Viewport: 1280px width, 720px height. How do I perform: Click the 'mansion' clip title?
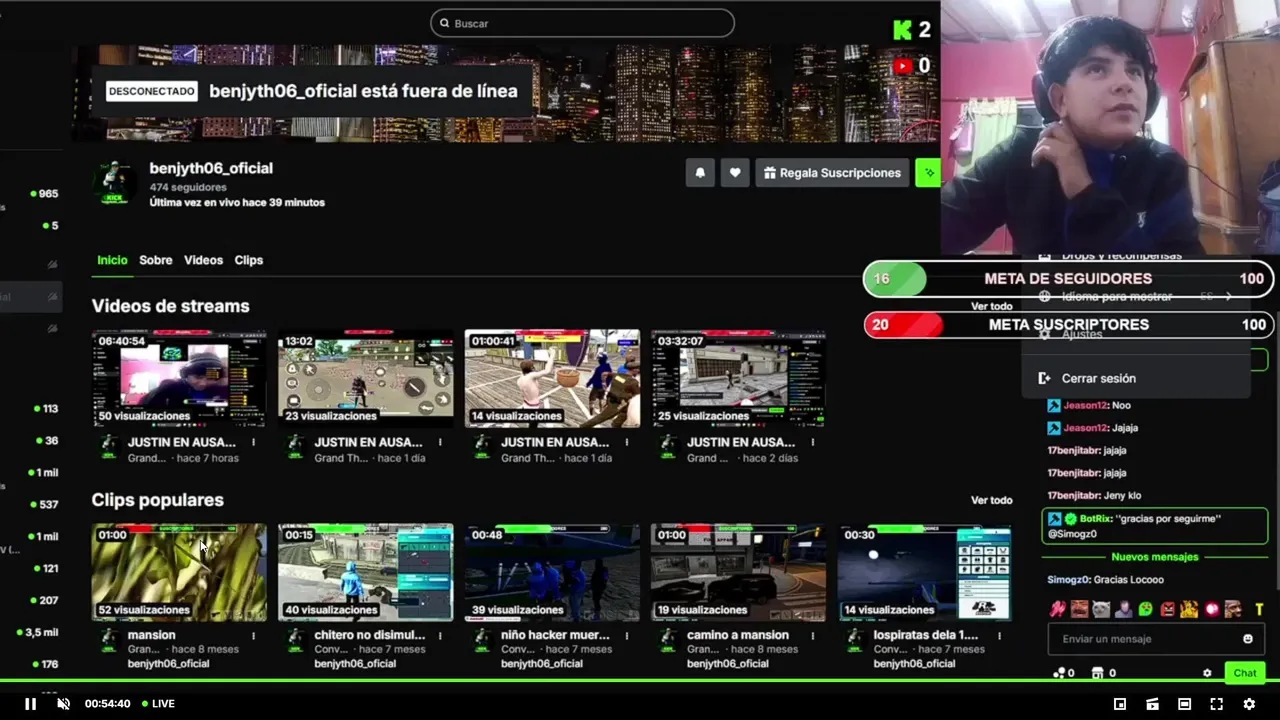(151, 635)
